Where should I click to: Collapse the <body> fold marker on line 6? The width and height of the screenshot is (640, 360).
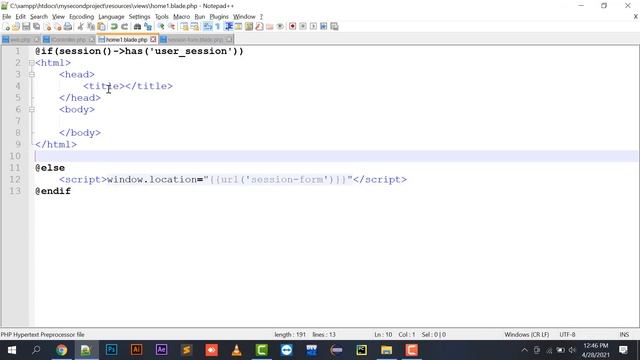click(x=31, y=109)
